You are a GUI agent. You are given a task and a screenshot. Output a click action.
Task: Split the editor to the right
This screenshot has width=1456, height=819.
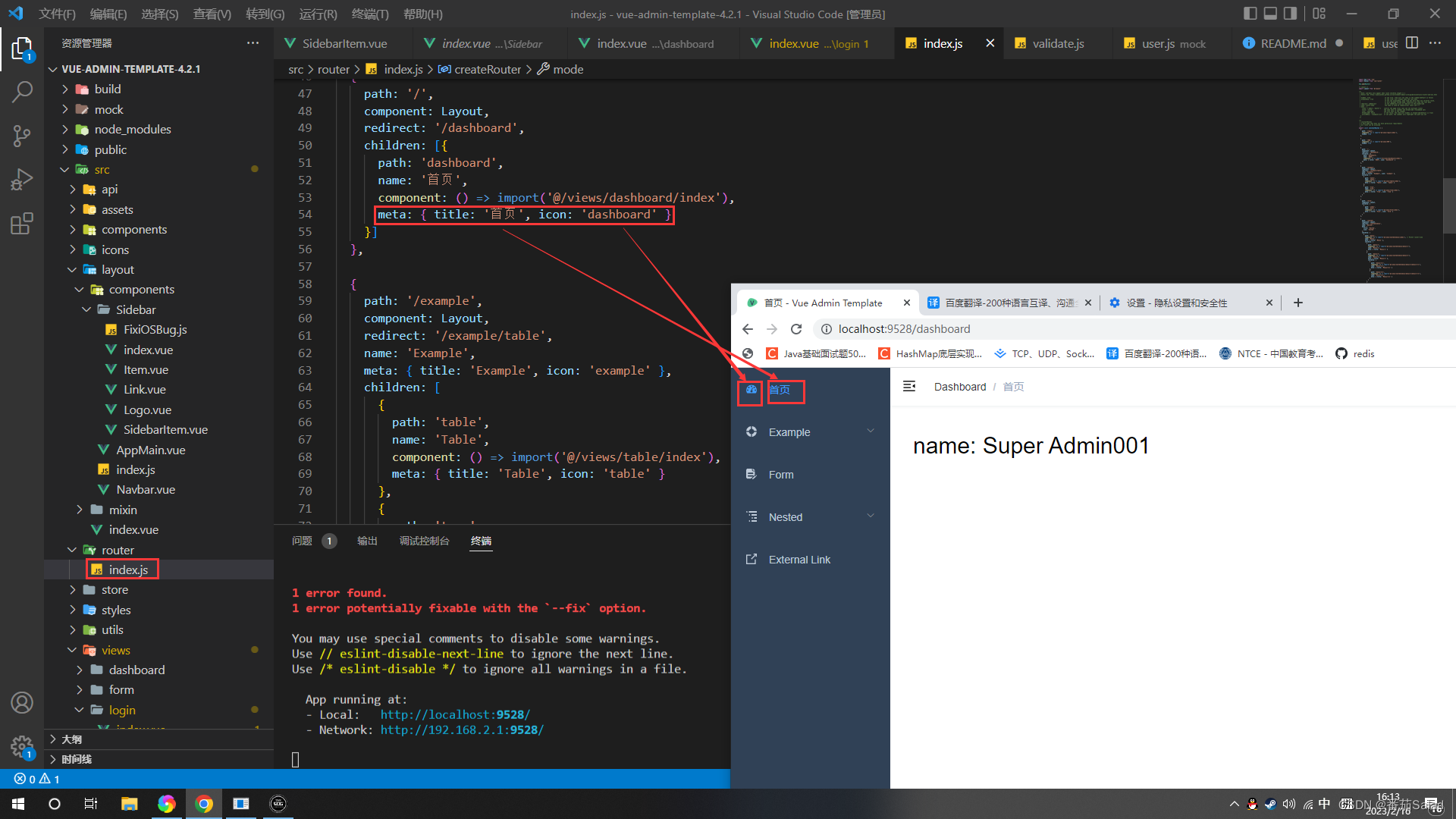(1412, 43)
